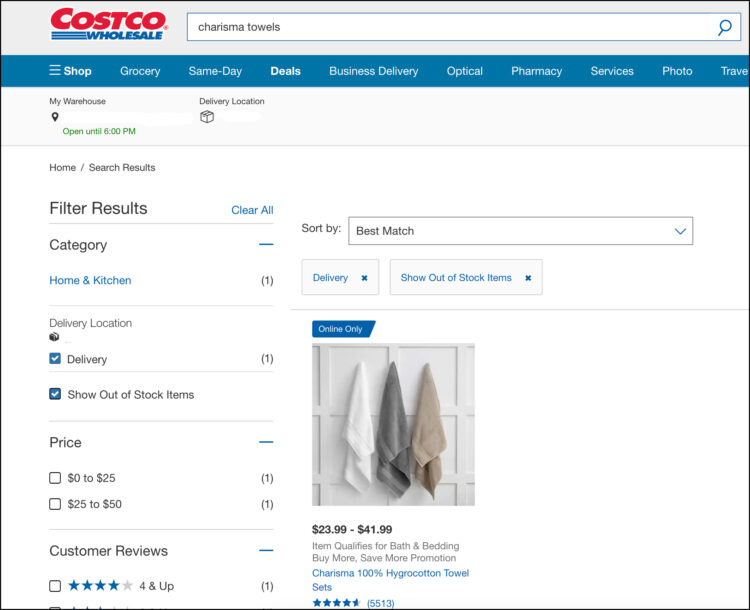Click the search magnifying glass icon
750x610 pixels.
point(724,27)
